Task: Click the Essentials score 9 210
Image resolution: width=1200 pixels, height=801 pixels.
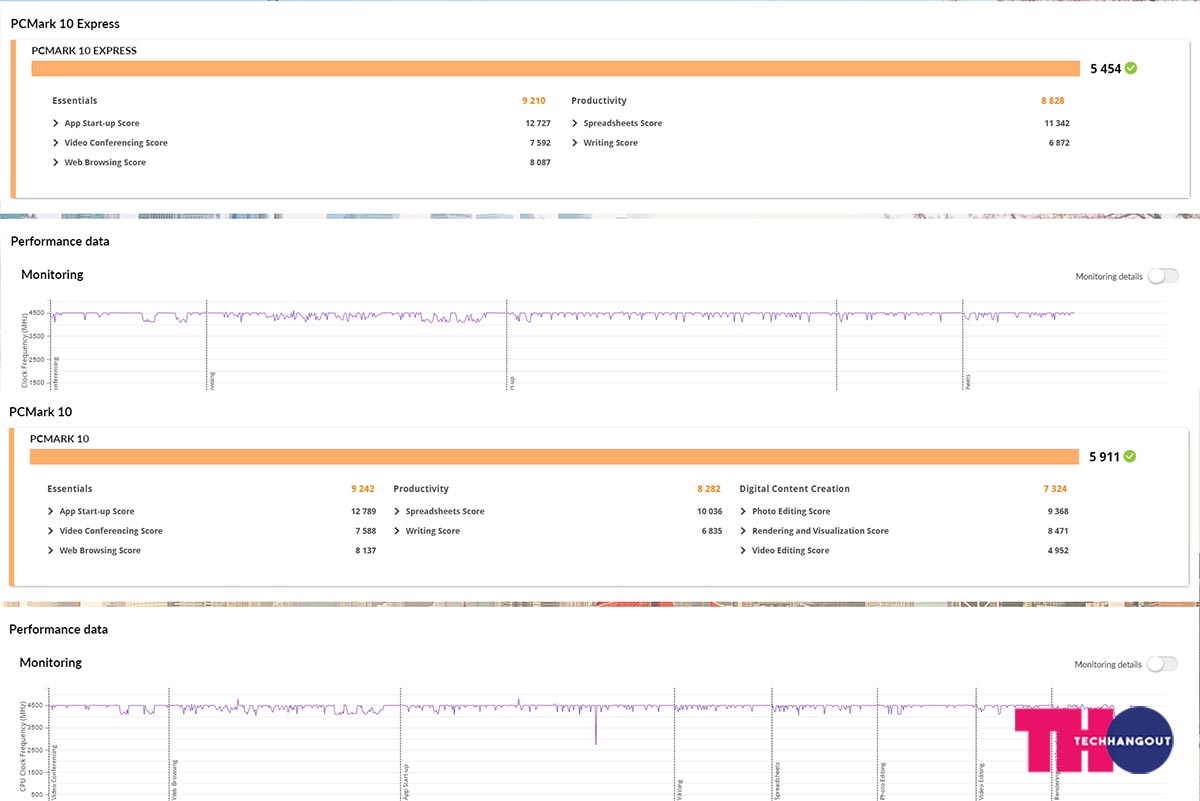Action: click(x=535, y=101)
